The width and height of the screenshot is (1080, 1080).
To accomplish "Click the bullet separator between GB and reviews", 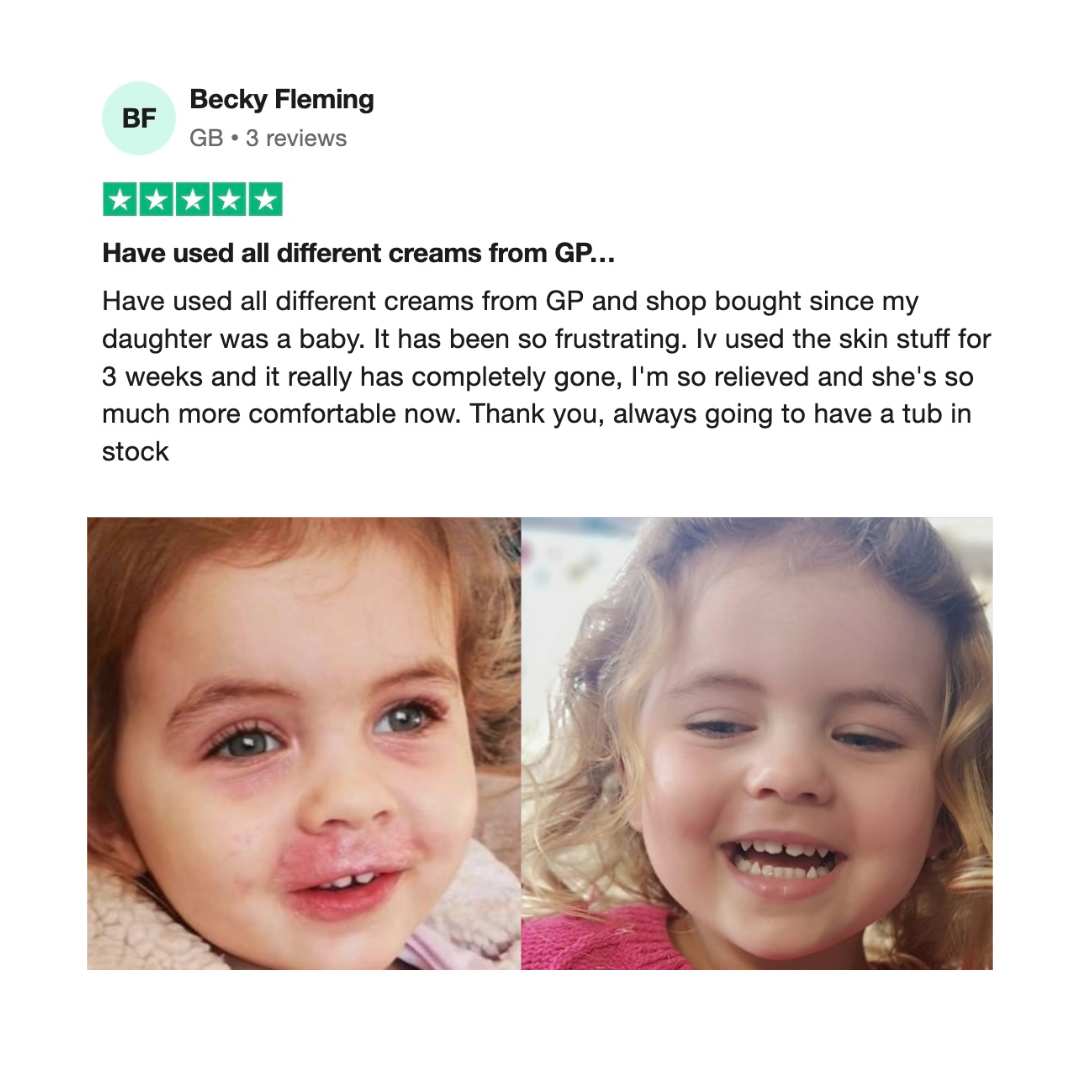I will tap(235, 139).
